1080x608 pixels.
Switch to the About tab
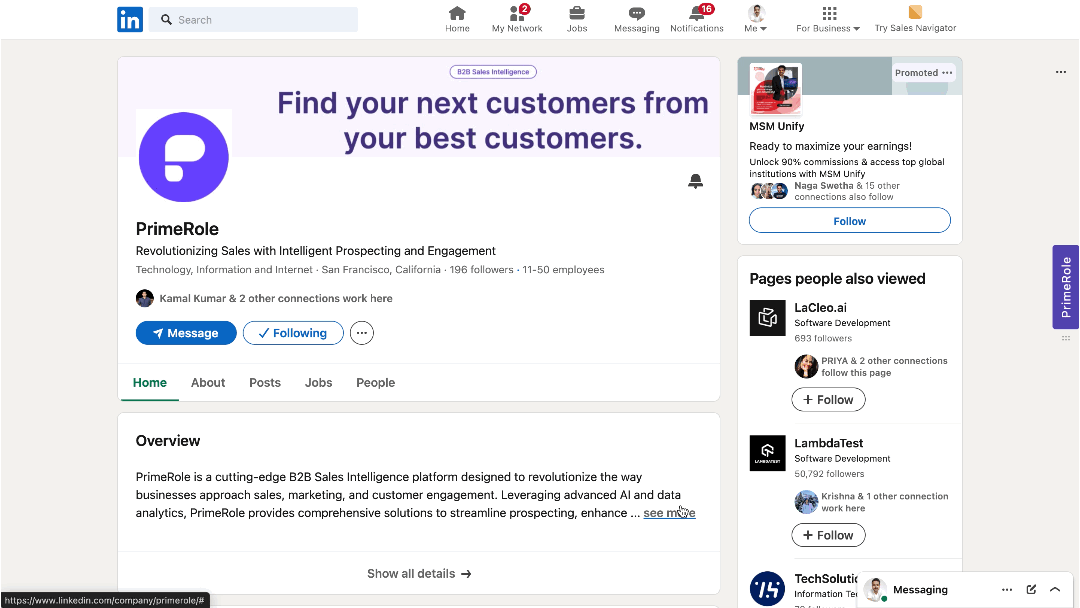[208, 383]
